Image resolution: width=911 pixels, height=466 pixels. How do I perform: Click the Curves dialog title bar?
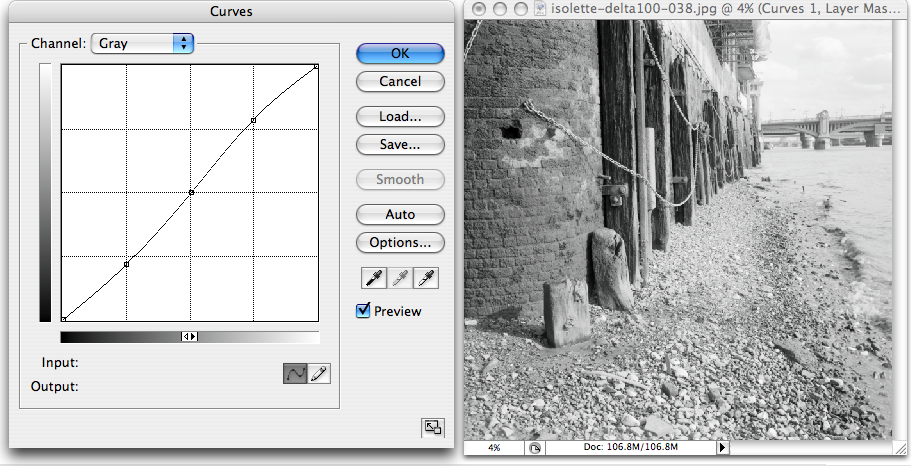[231, 11]
